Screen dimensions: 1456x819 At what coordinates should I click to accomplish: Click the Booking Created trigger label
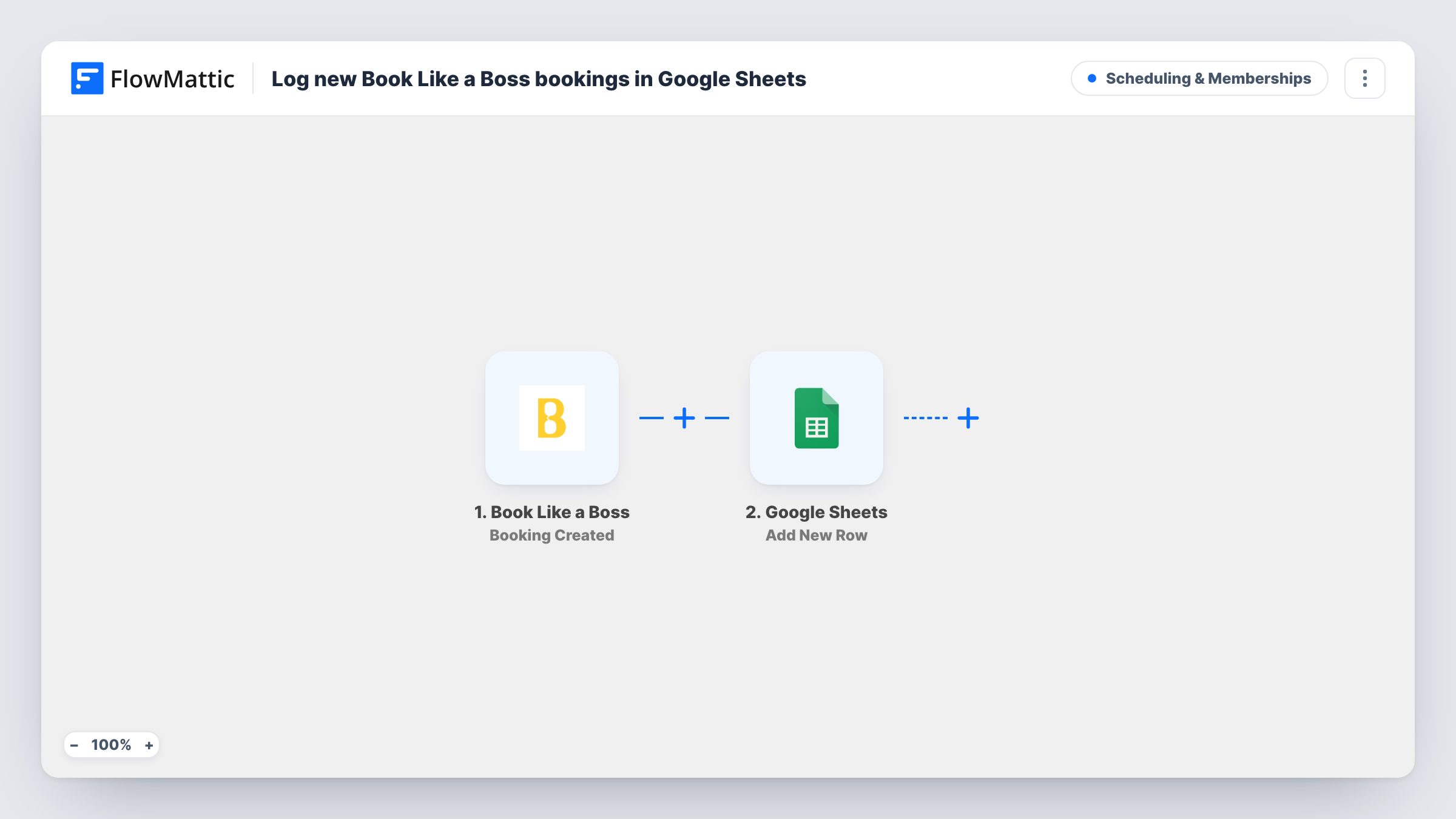pyautogui.click(x=551, y=535)
